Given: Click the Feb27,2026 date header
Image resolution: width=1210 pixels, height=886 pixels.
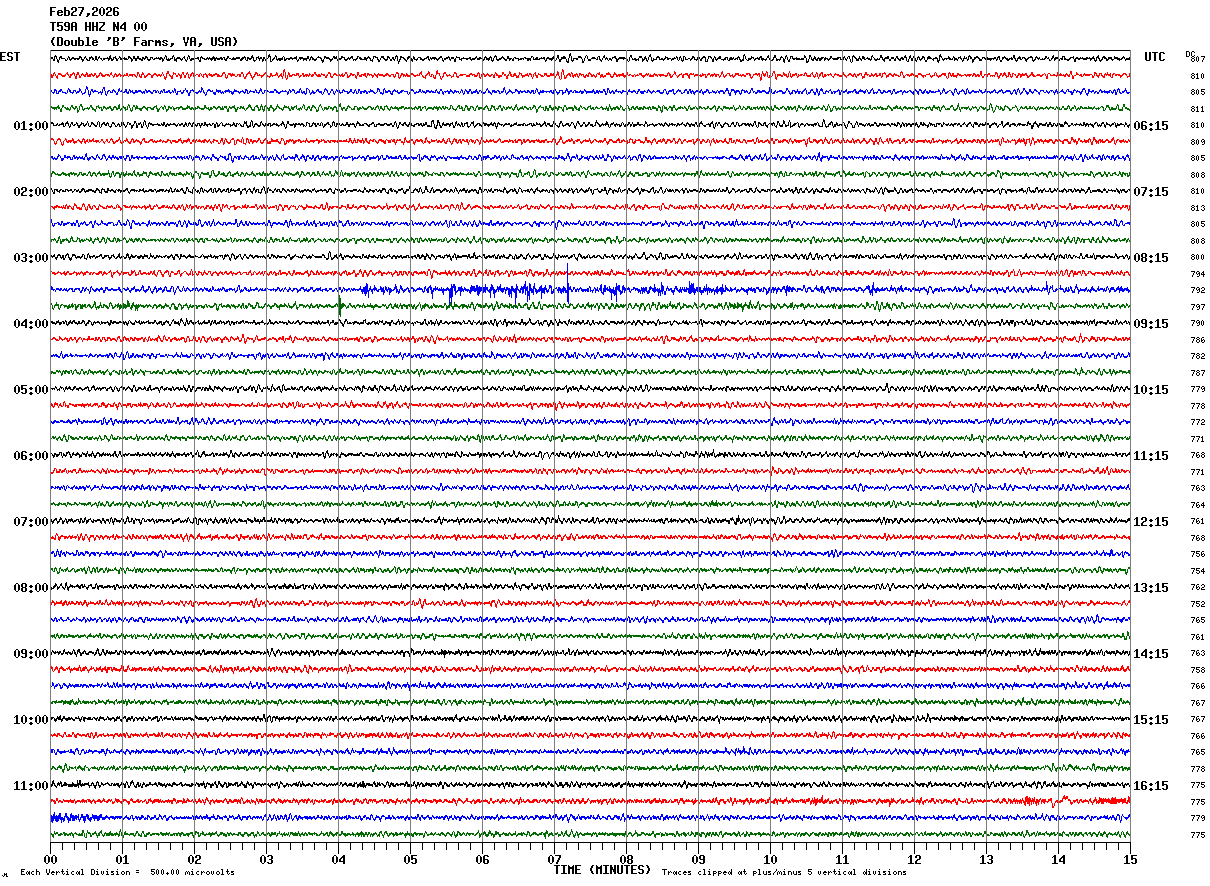Looking at the screenshot, I should tap(84, 12).
